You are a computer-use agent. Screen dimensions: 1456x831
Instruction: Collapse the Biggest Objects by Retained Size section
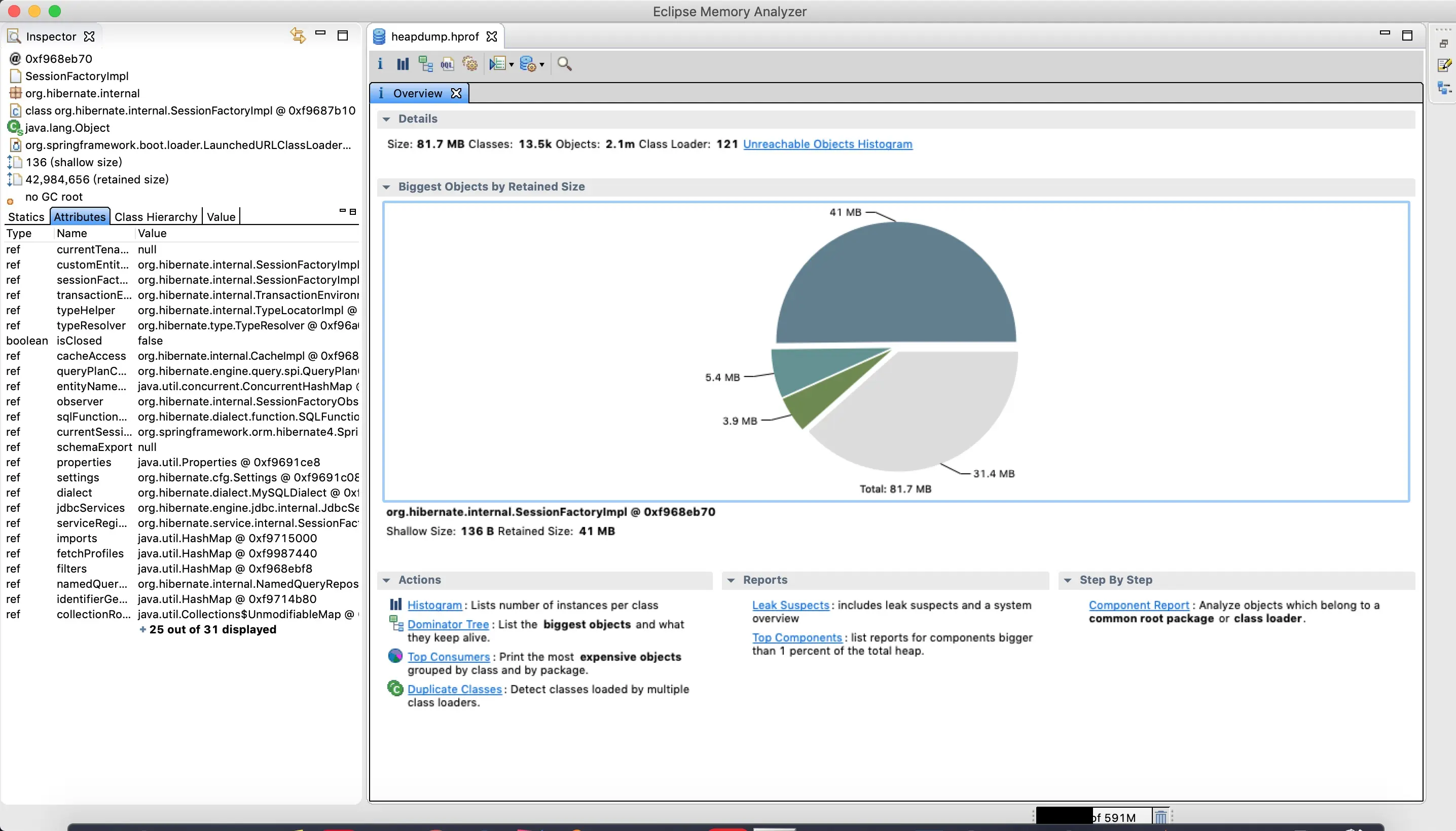[386, 187]
